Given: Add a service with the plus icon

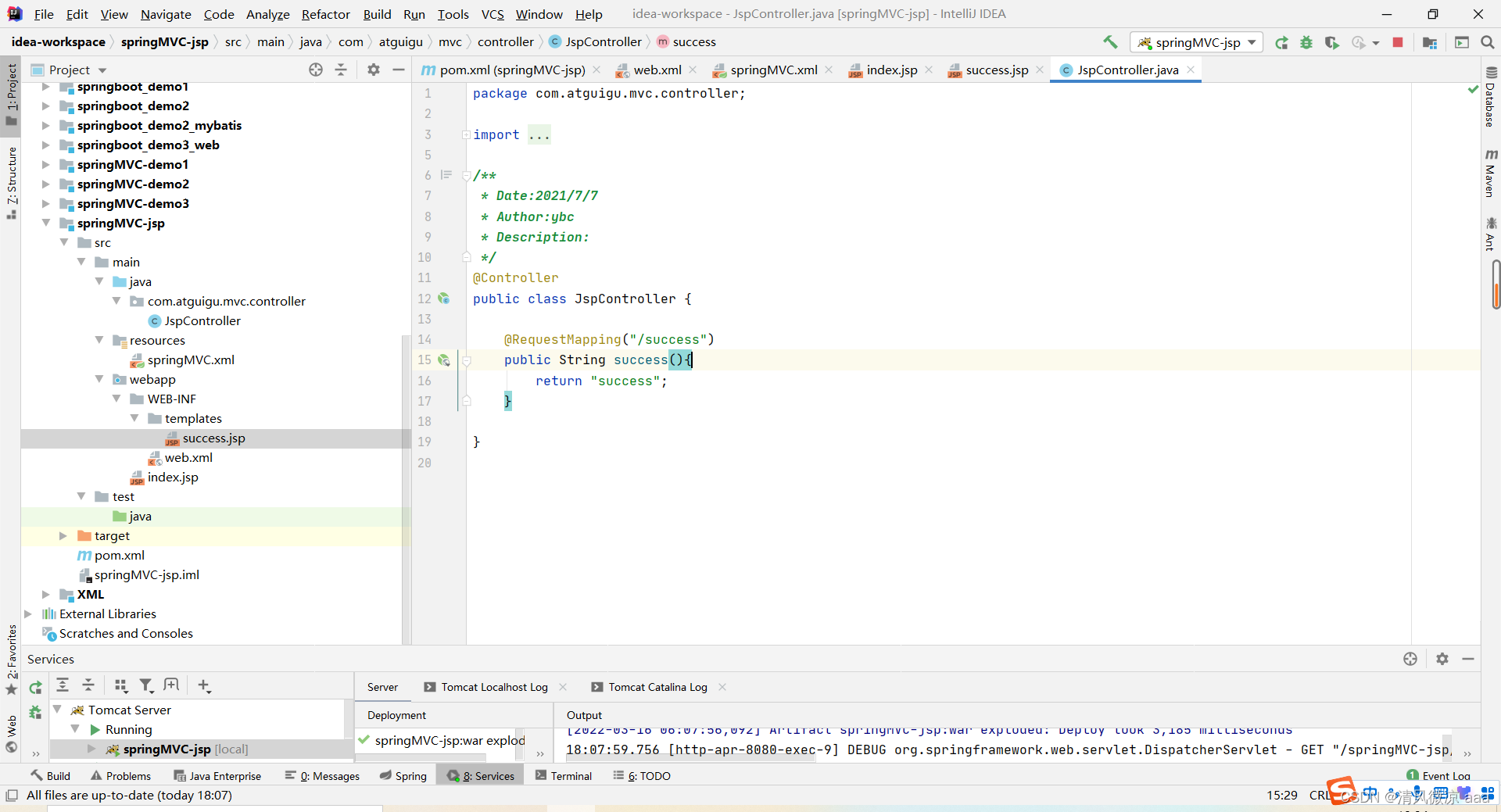Looking at the screenshot, I should pos(204,685).
